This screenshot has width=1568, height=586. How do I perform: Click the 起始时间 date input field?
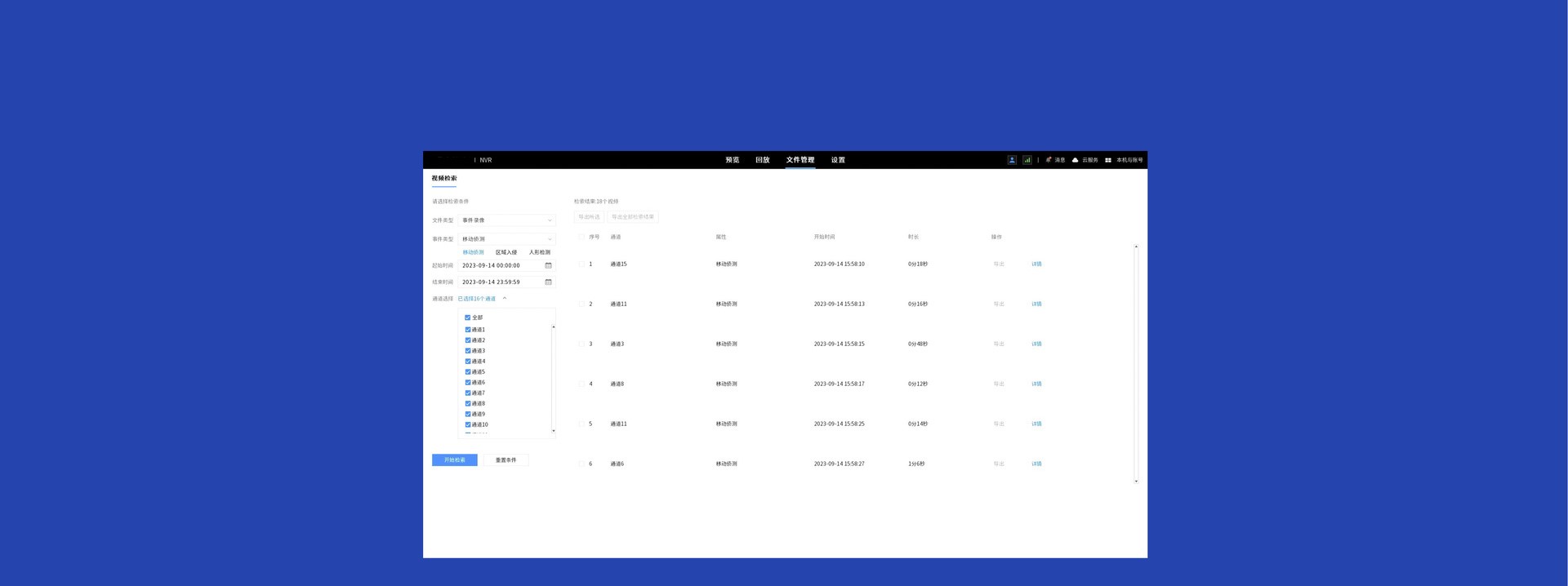click(500, 265)
